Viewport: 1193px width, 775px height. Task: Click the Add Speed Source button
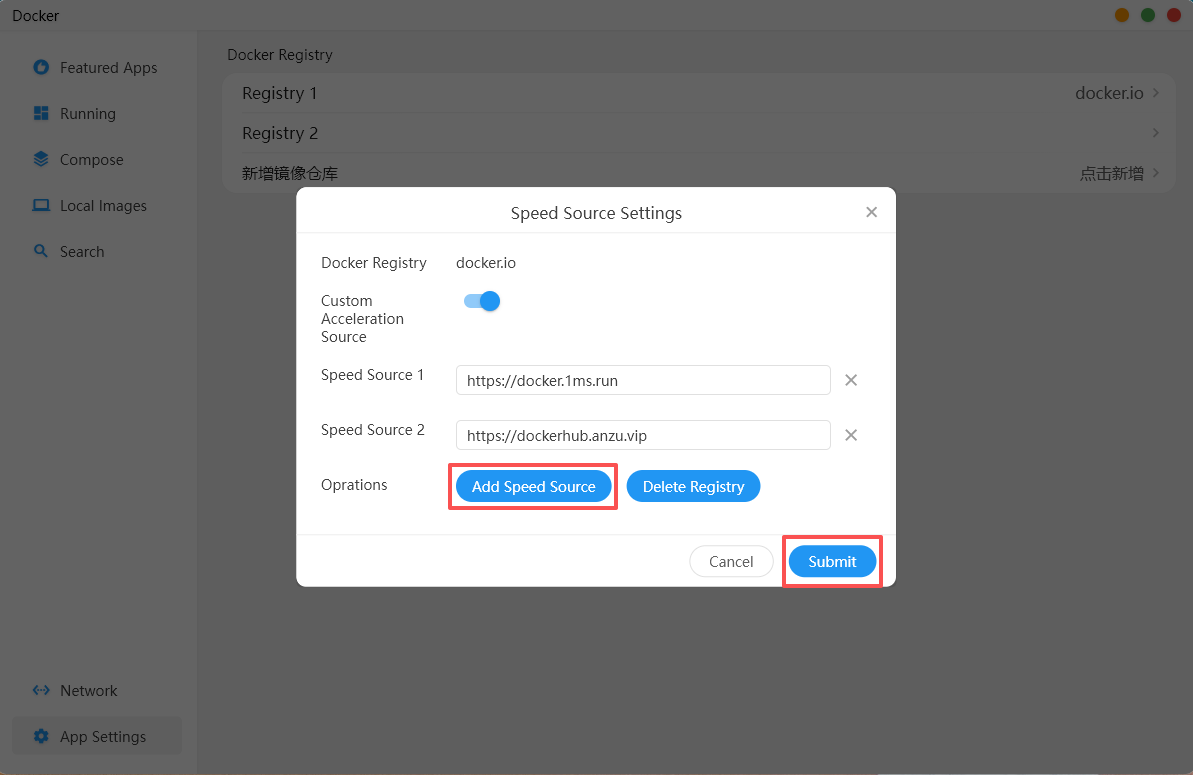point(533,487)
